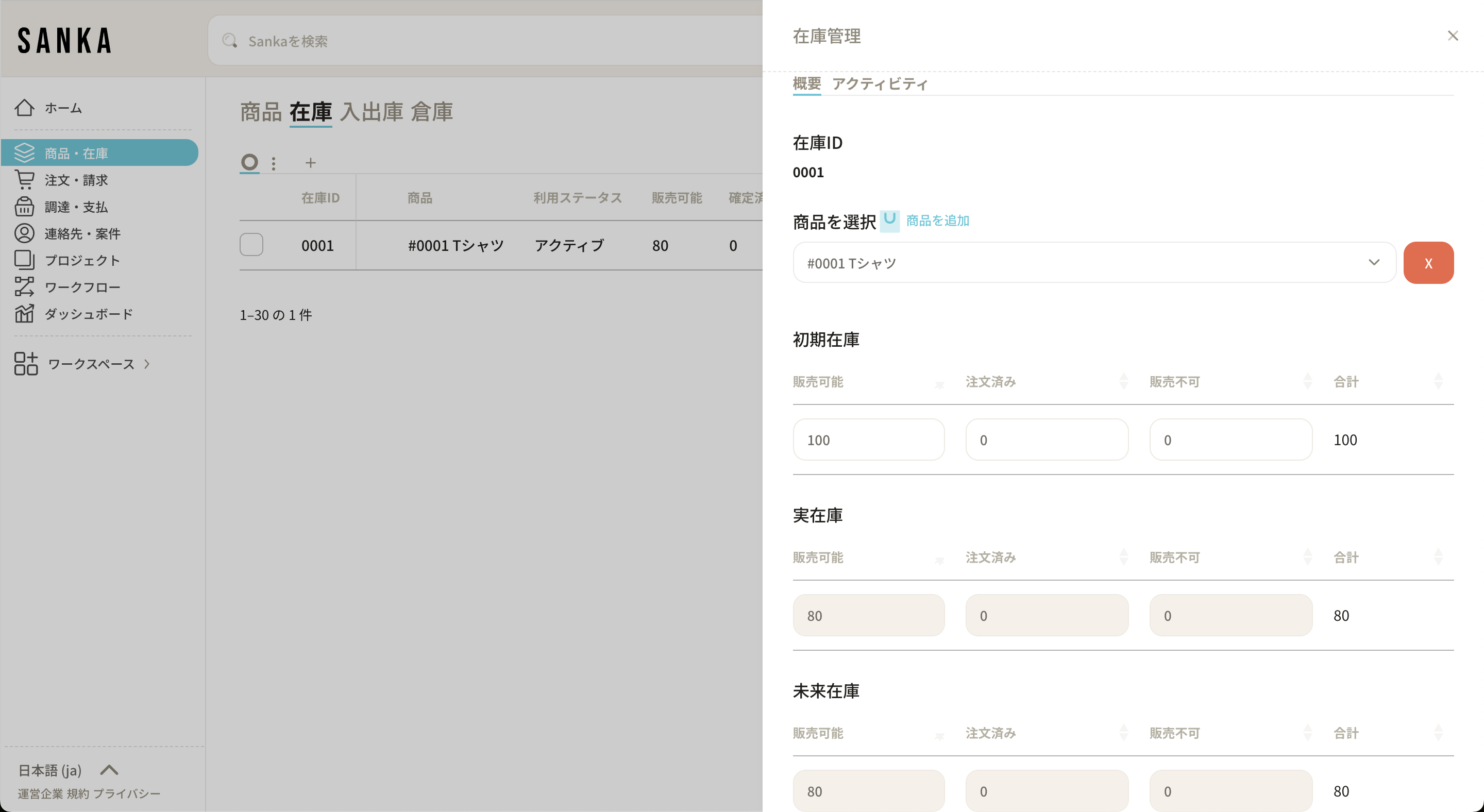The image size is (1484, 812).
Task: Open ワークフロー icon in sidebar
Action: (24, 287)
